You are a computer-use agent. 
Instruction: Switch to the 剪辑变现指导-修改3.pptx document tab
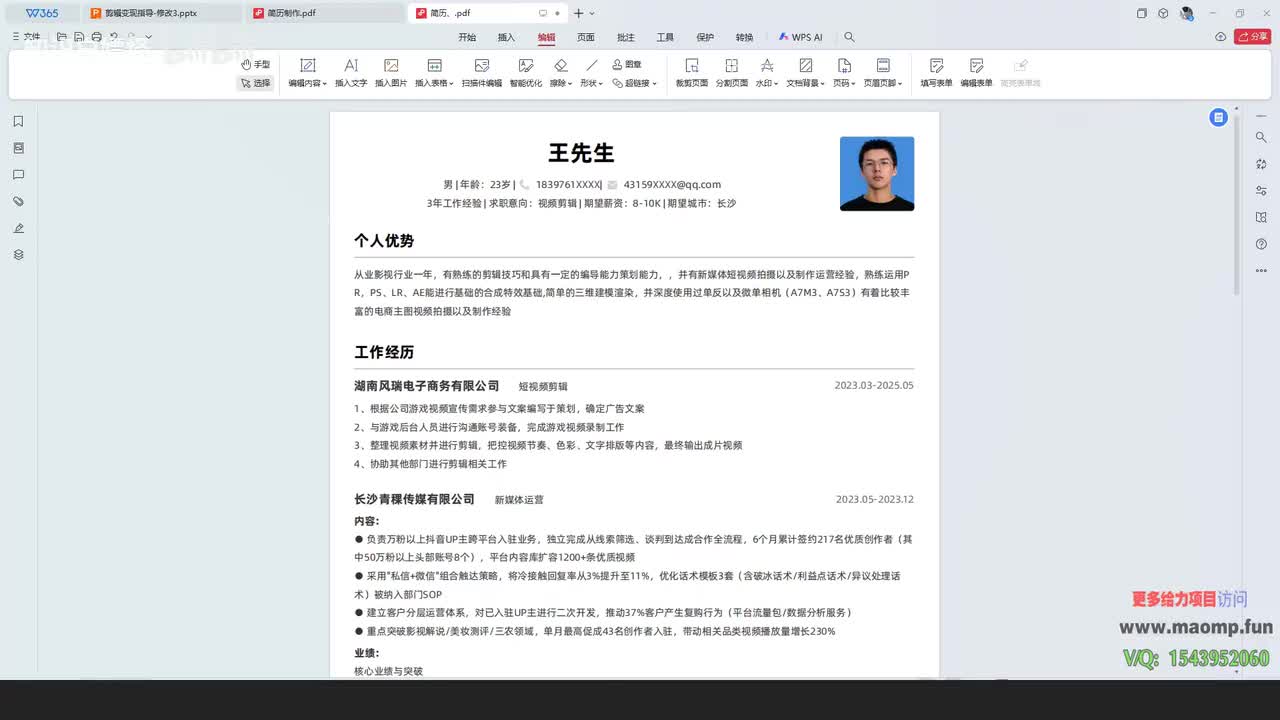[x=160, y=13]
